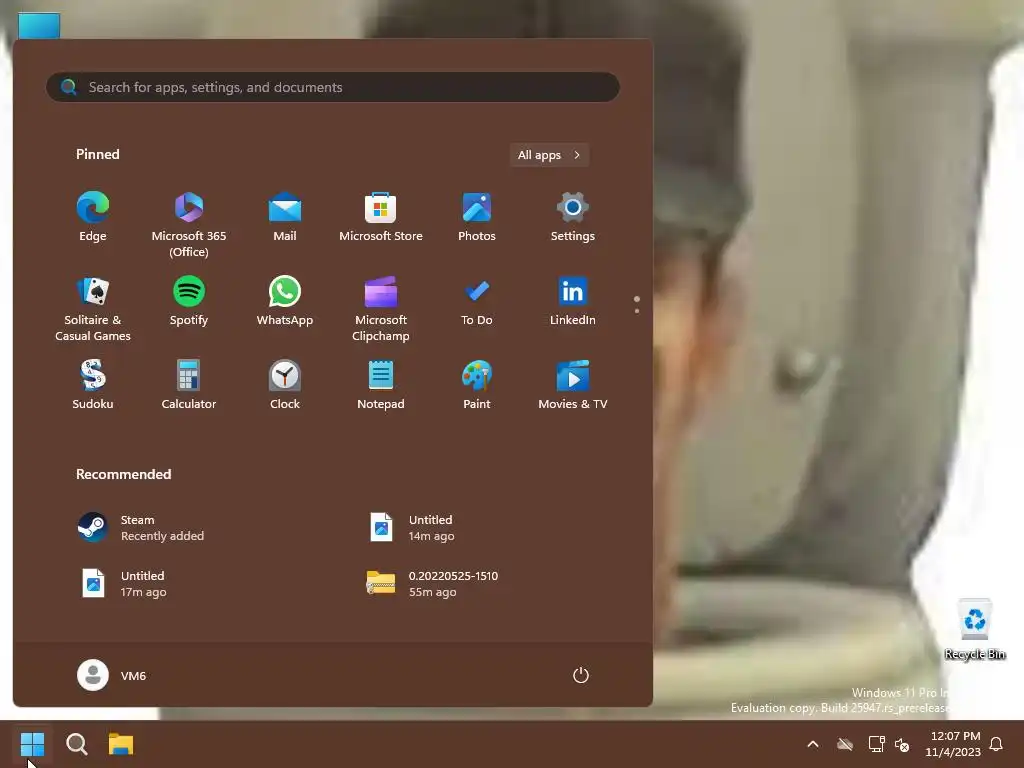The height and width of the screenshot is (768, 1024).
Task: Launch the Clock app
Action: [285, 385]
